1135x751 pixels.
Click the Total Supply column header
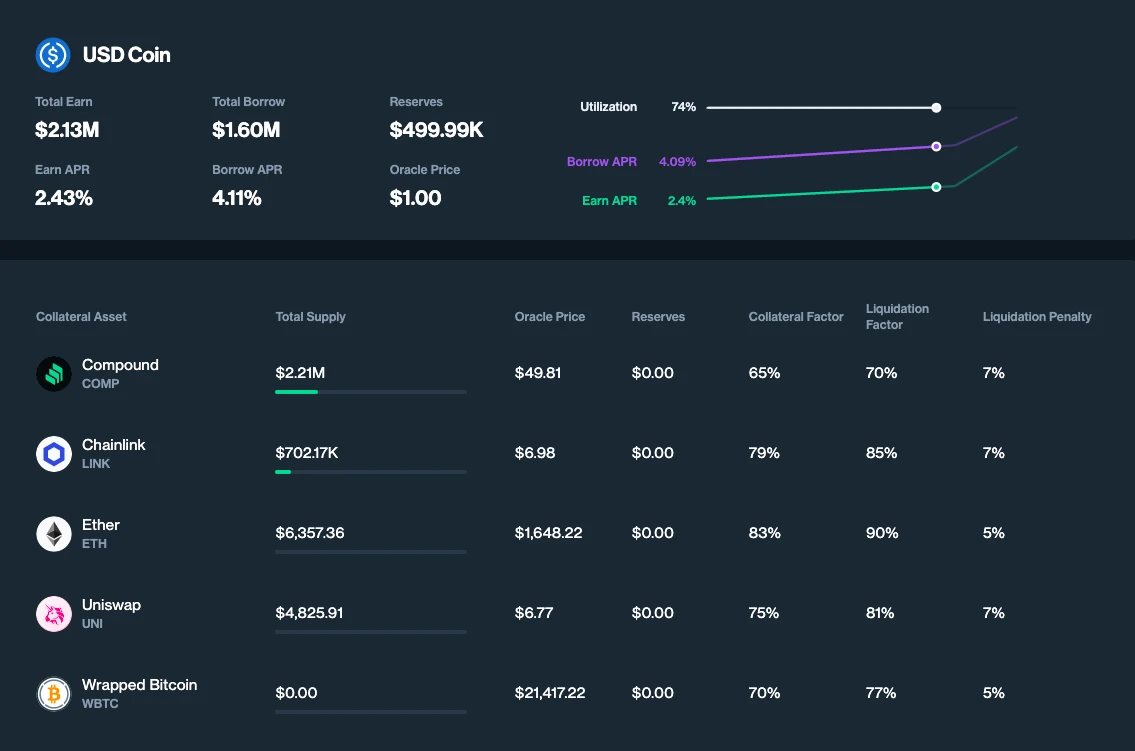point(311,317)
